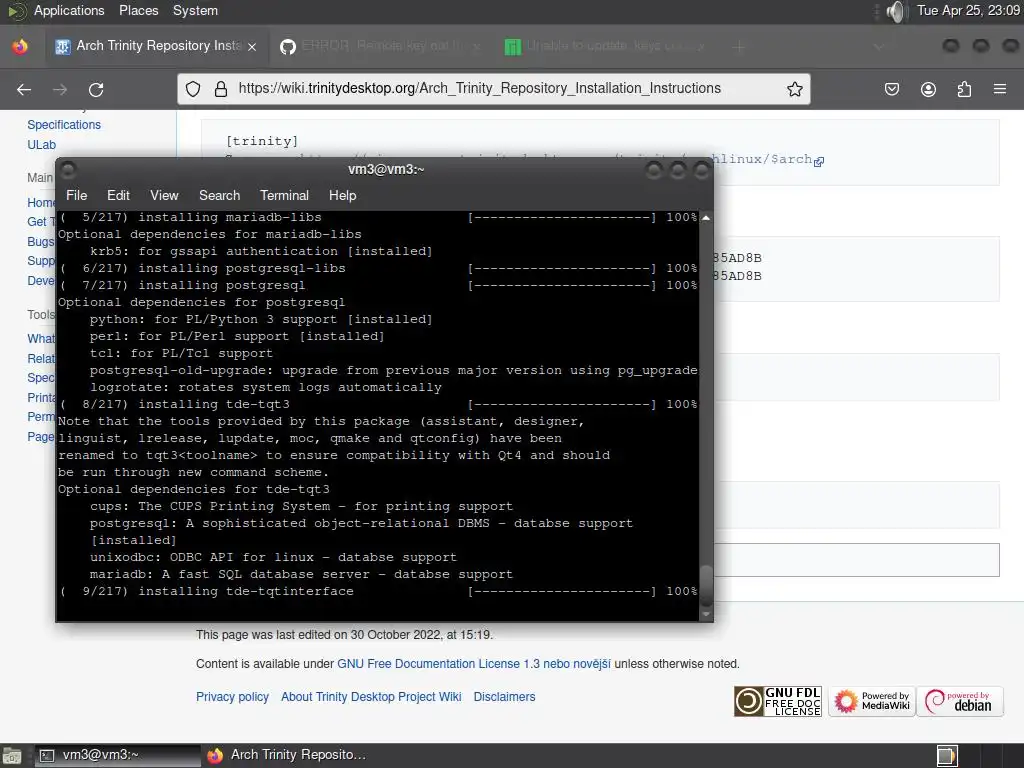Click the clock showing Tue Apr 25
Screen dimensions: 1024x768
pos(968,10)
